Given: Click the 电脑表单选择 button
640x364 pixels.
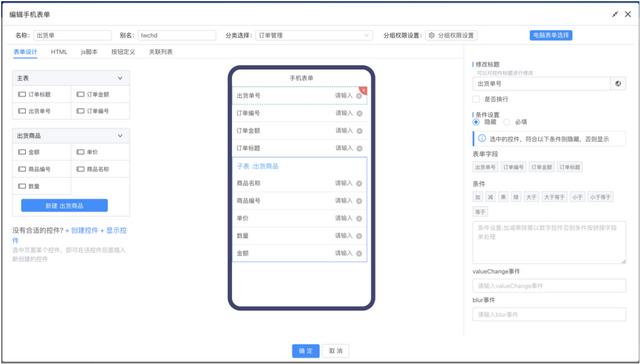Looking at the screenshot, I should click(x=551, y=36).
